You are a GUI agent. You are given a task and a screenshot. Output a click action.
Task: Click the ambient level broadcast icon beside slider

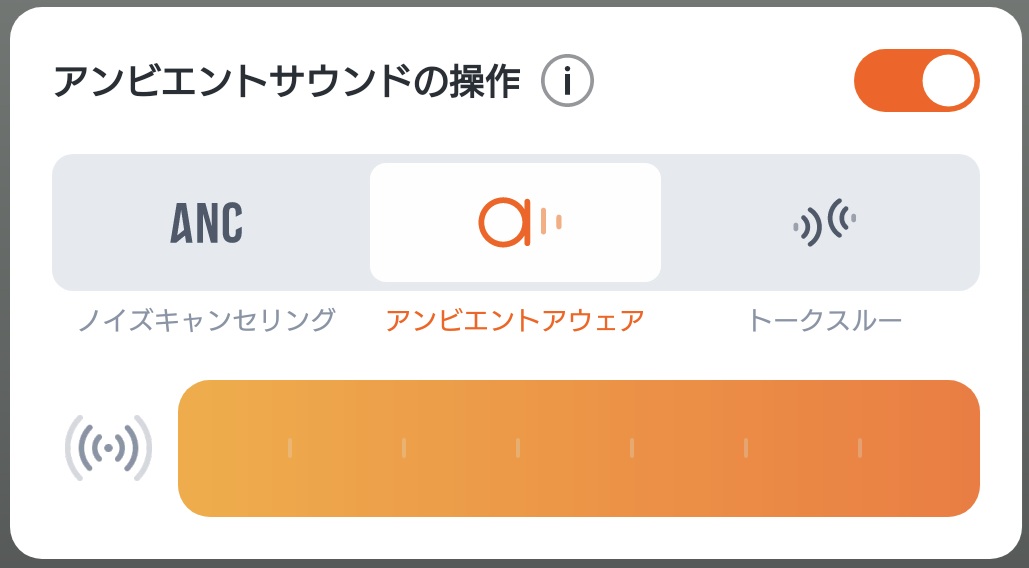(x=108, y=448)
